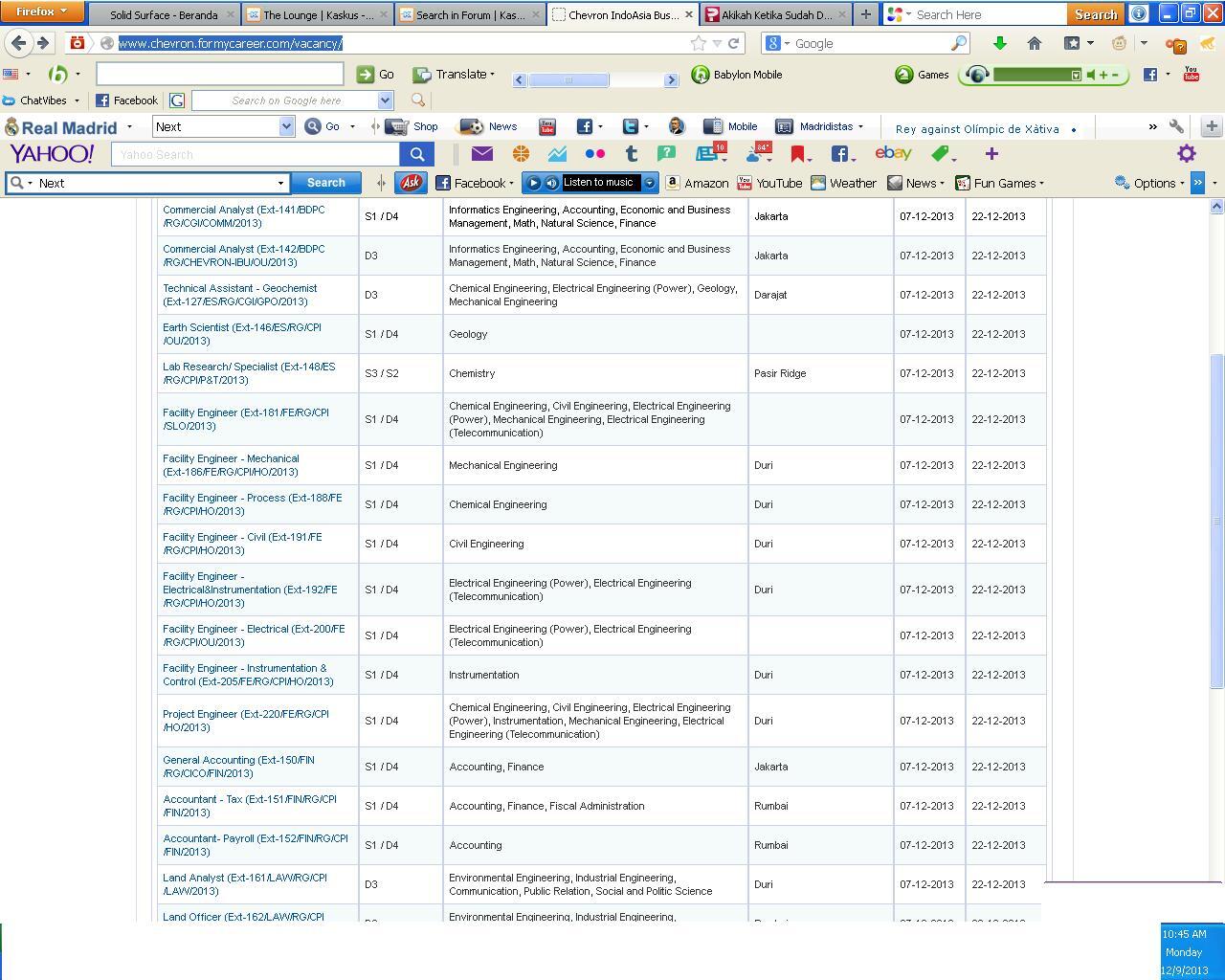
Task: Play music with Listen to music play button
Action: 534,183
